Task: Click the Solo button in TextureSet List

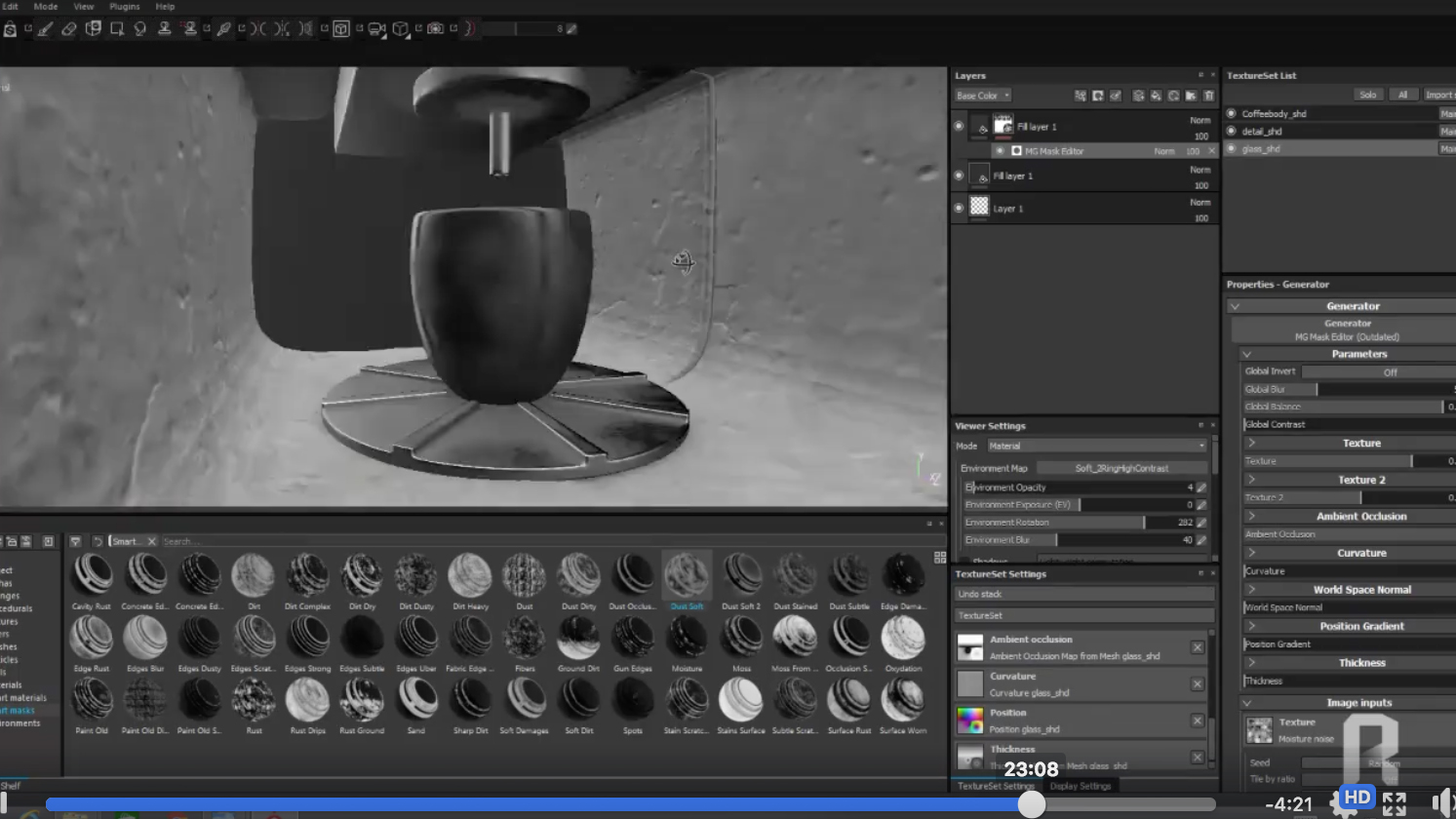Action: [1368, 95]
